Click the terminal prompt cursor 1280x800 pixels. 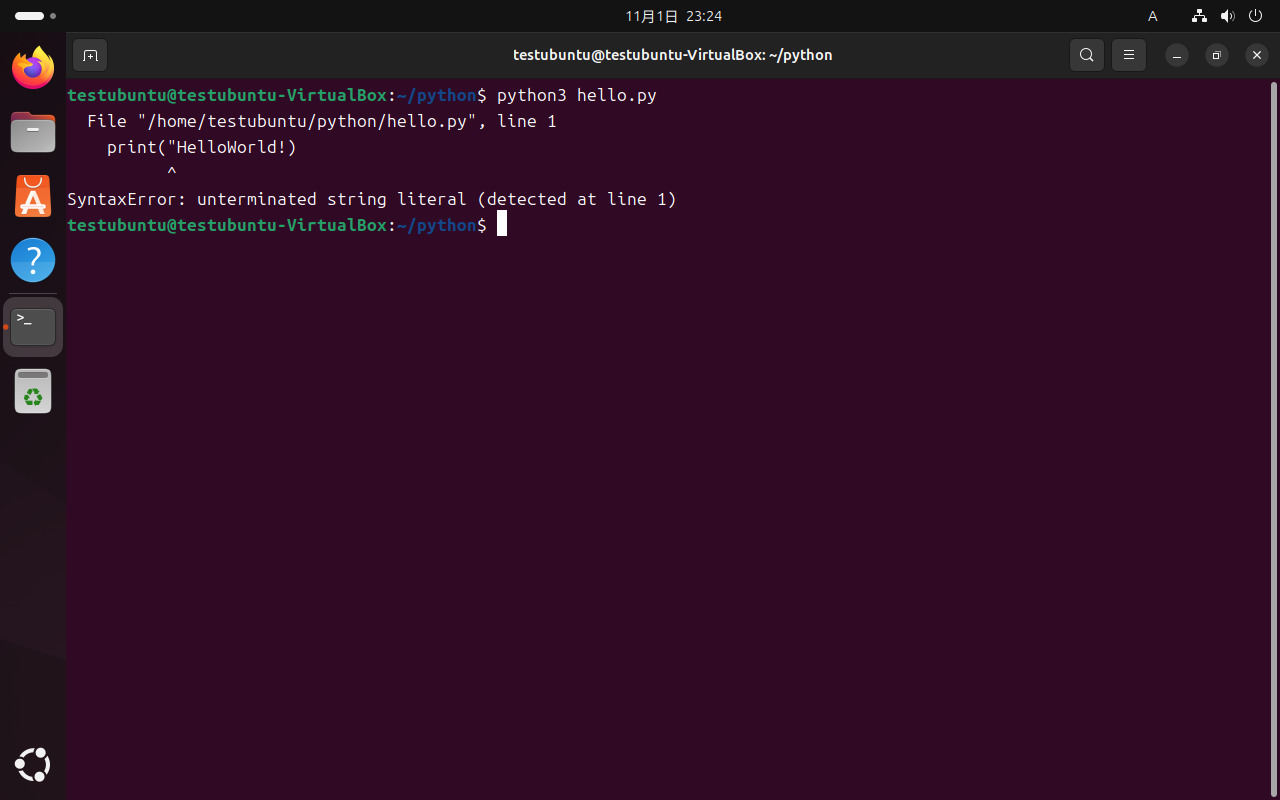501,224
